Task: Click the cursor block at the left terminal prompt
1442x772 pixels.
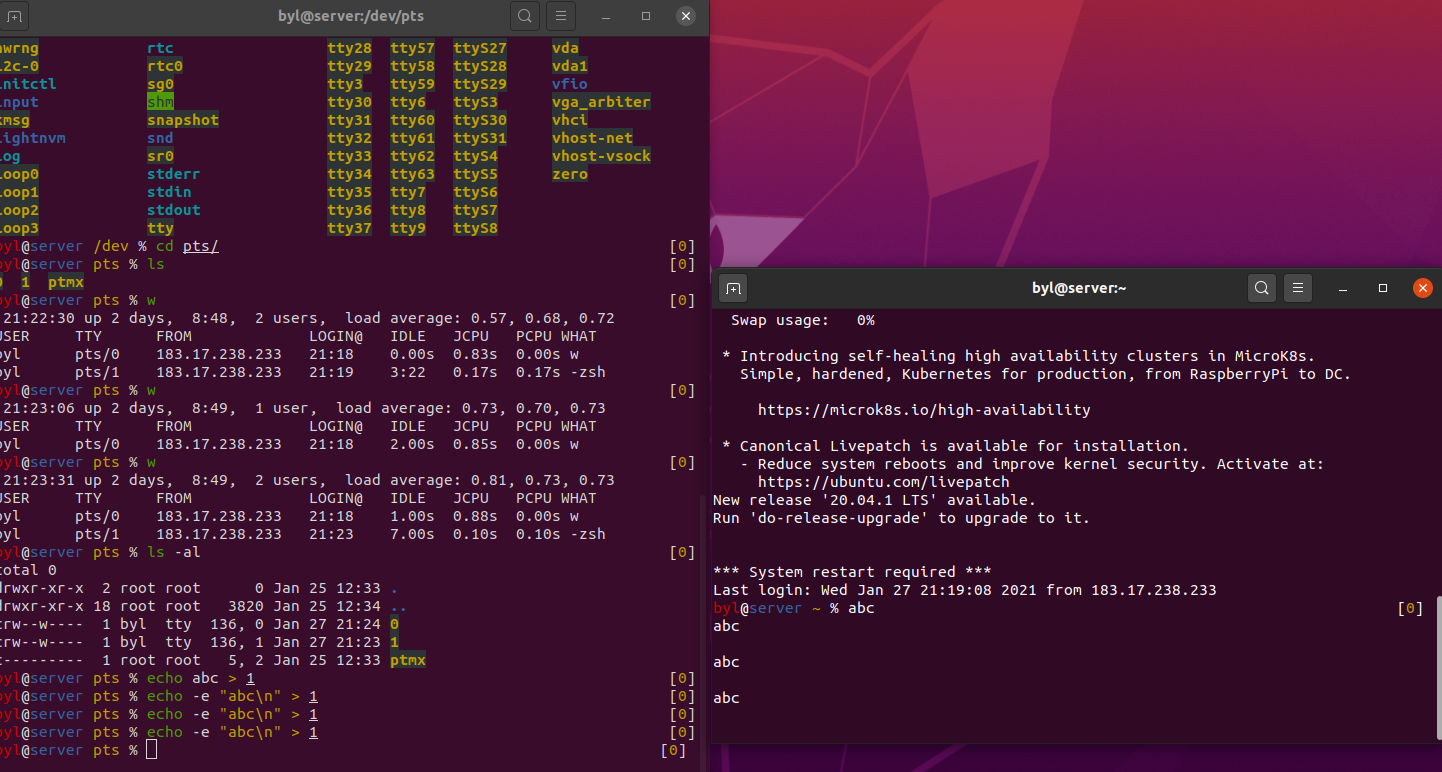Action: (152, 750)
